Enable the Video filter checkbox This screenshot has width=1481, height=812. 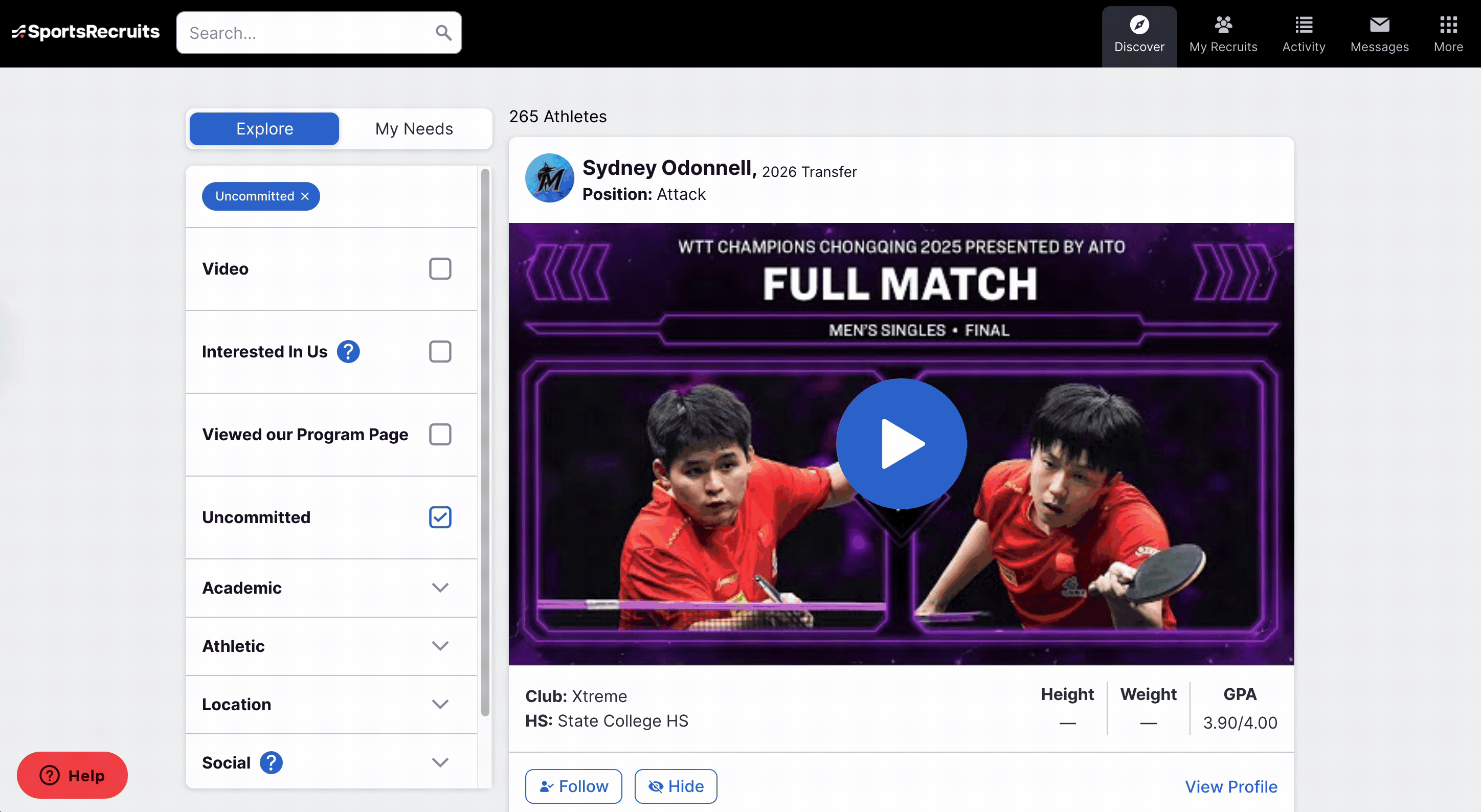coord(440,269)
